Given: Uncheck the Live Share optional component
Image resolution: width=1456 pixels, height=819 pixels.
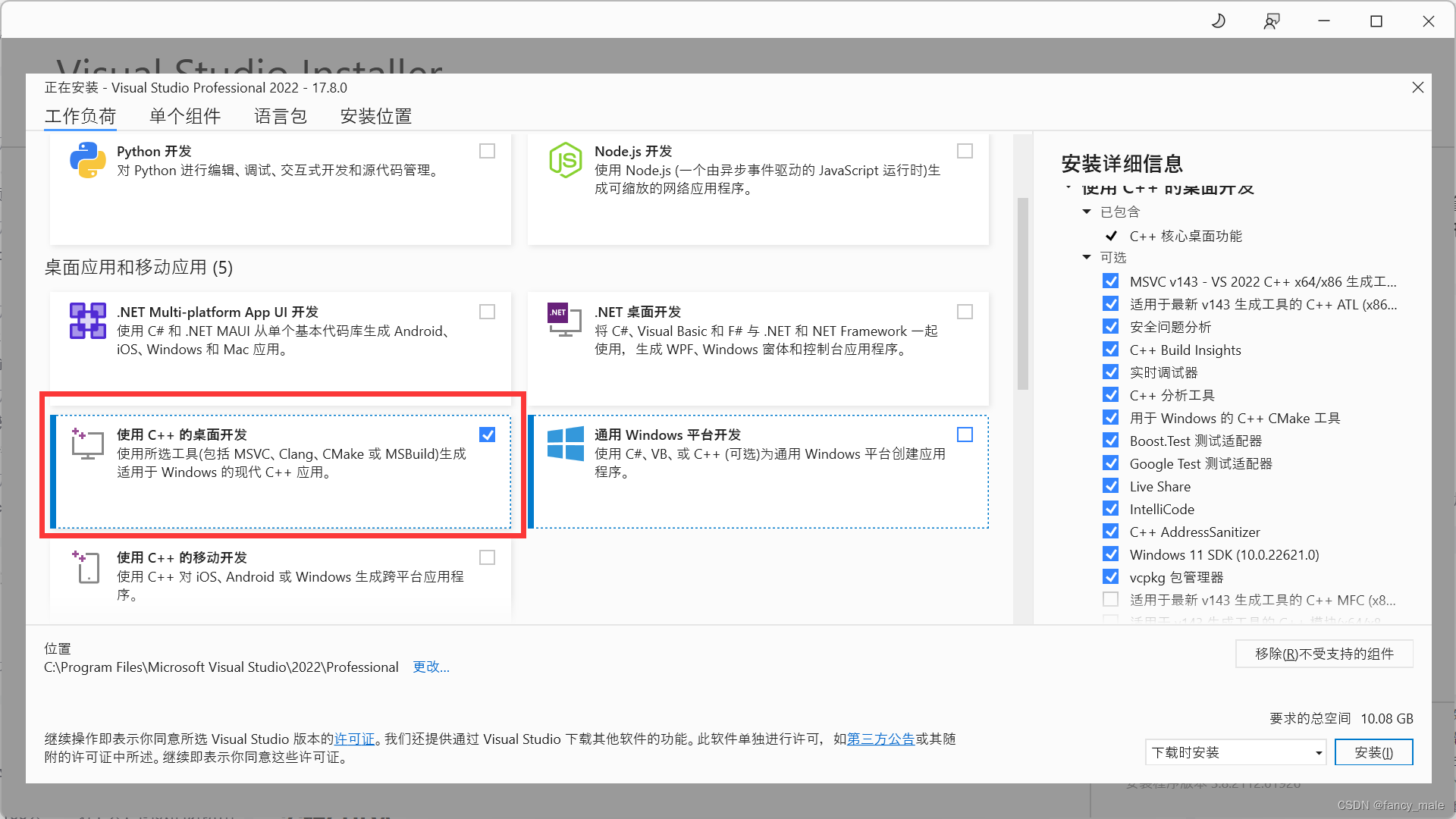Looking at the screenshot, I should (1111, 486).
